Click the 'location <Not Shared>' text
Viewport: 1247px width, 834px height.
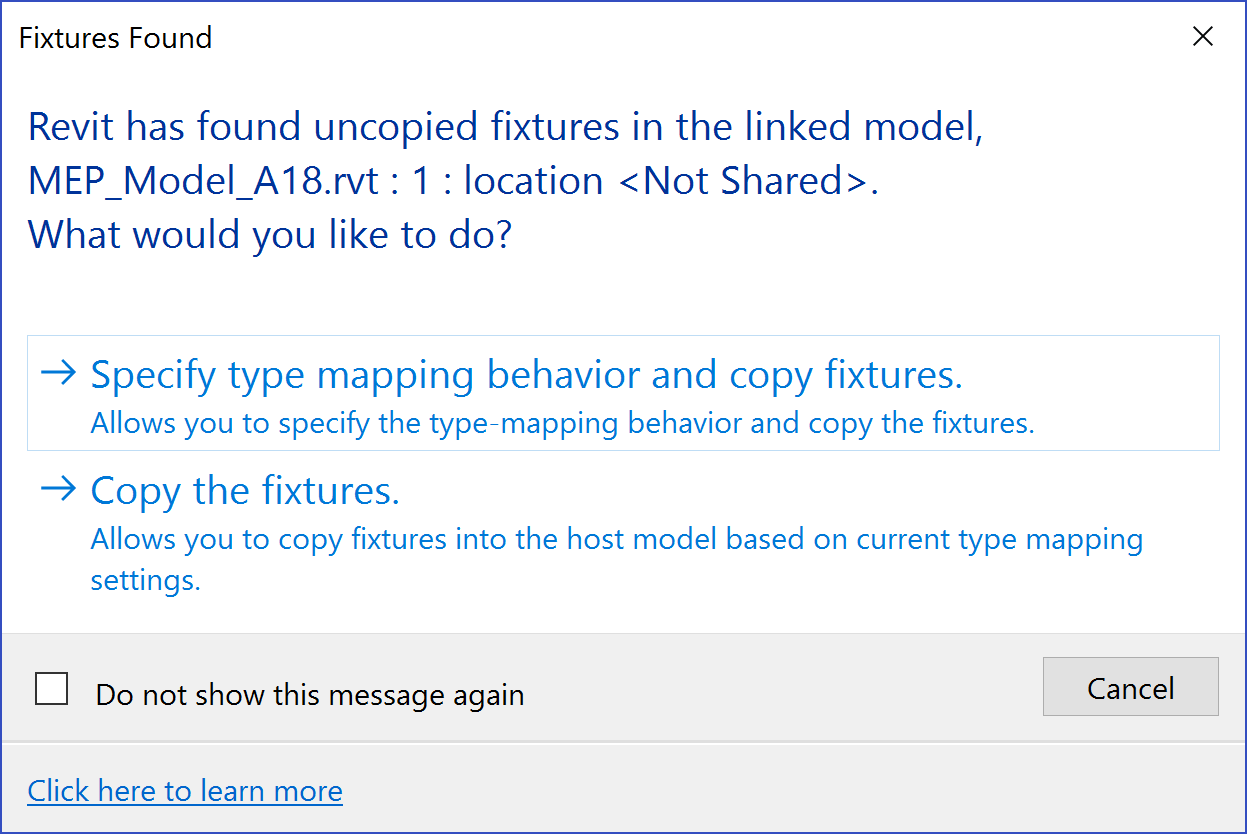670,181
